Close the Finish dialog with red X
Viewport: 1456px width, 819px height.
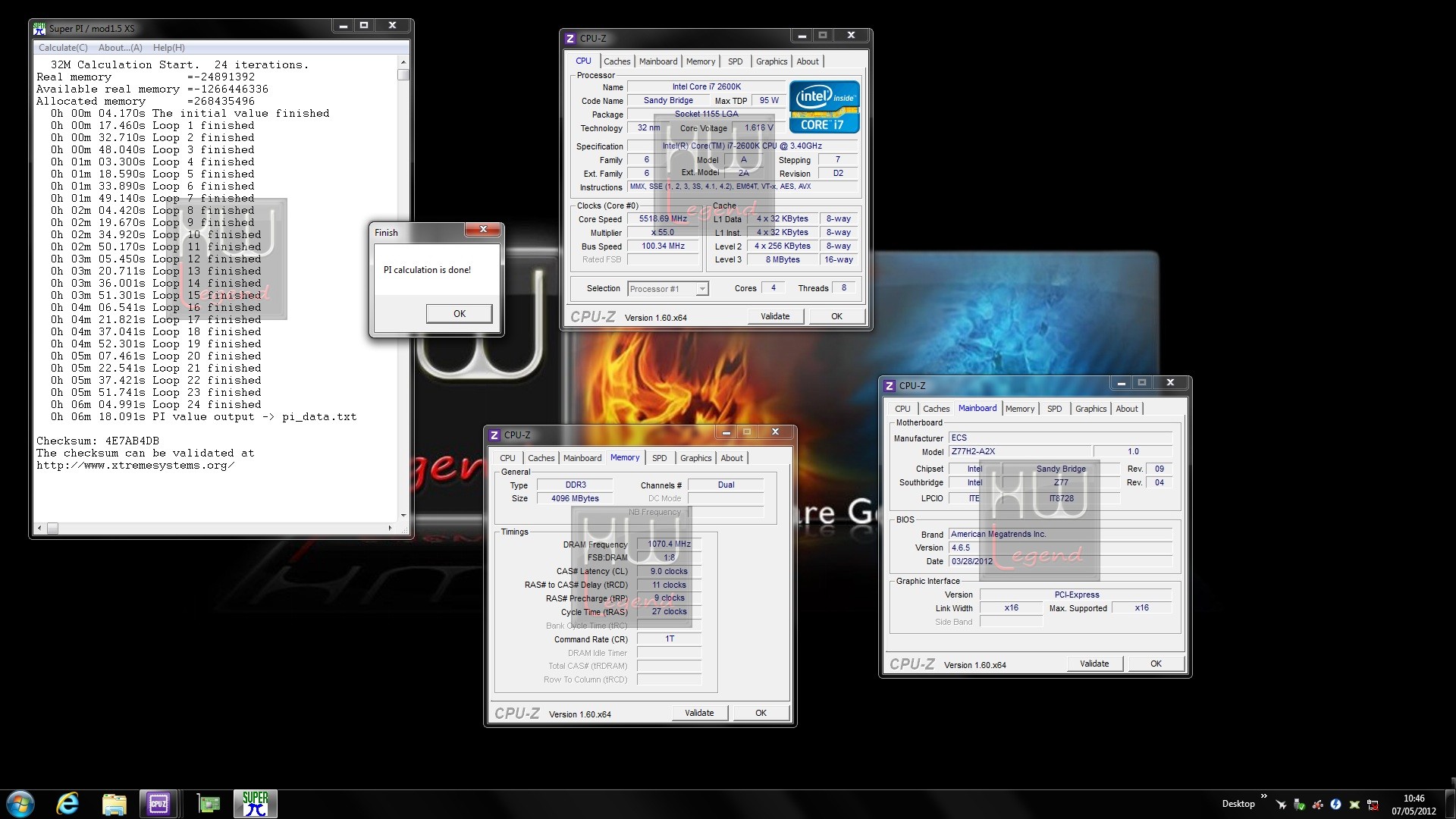point(482,229)
